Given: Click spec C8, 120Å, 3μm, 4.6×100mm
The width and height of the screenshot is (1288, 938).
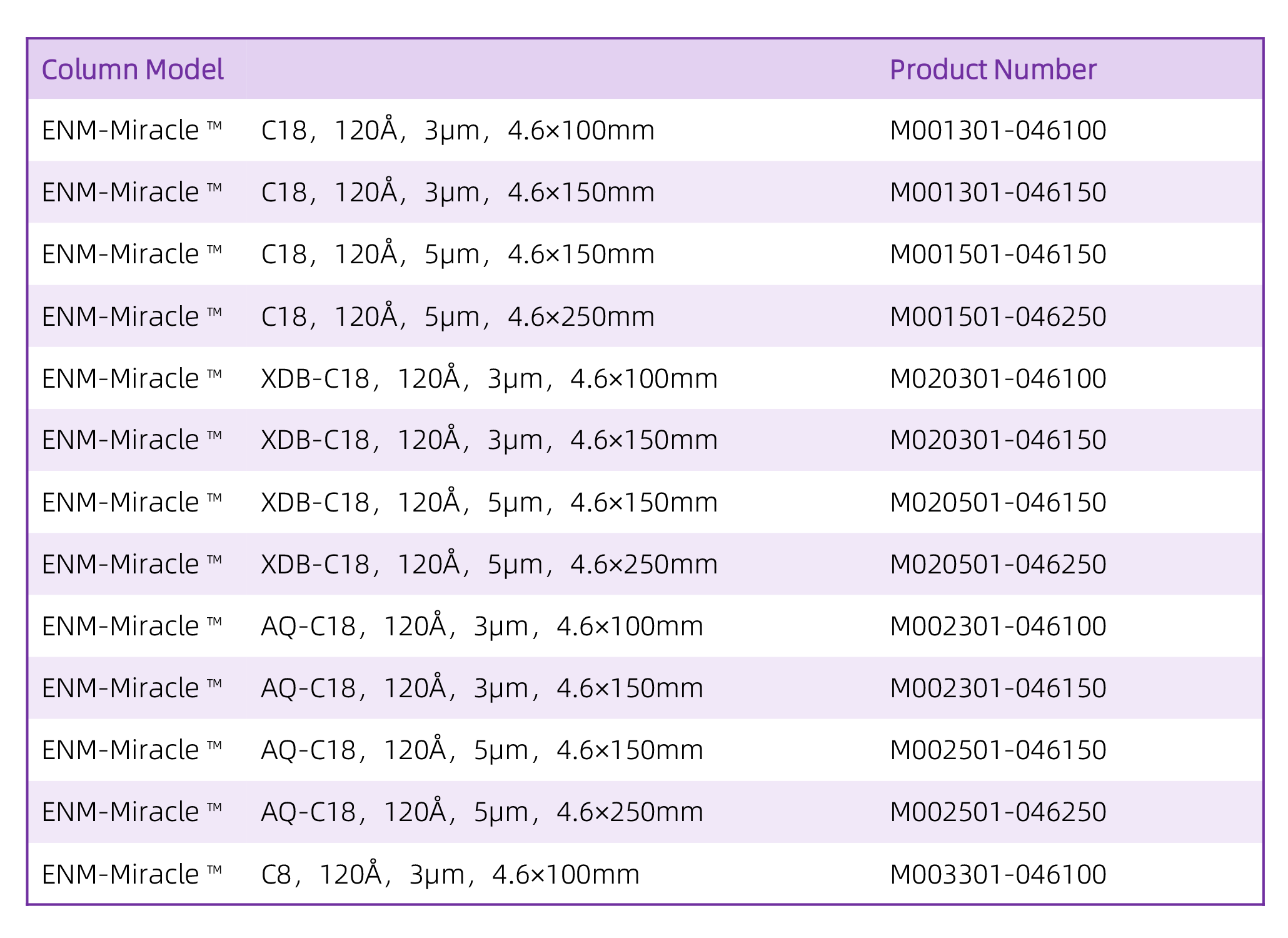Looking at the screenshot, I should click(450, 873).
